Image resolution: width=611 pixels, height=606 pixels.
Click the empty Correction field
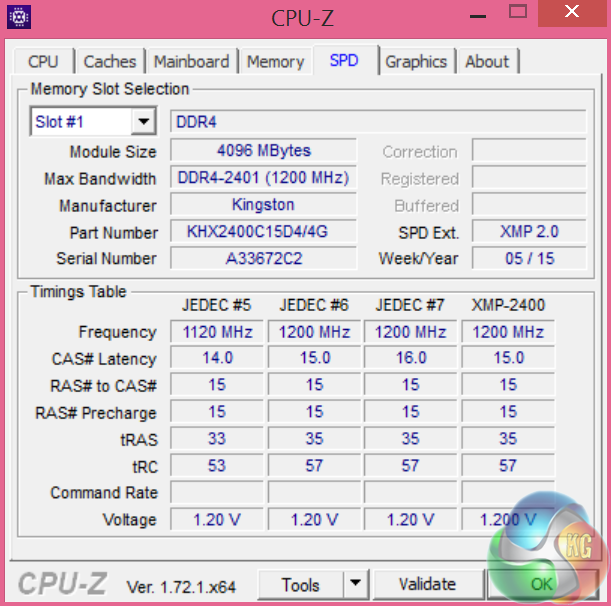pyautogui.click(x=529, y=150)
